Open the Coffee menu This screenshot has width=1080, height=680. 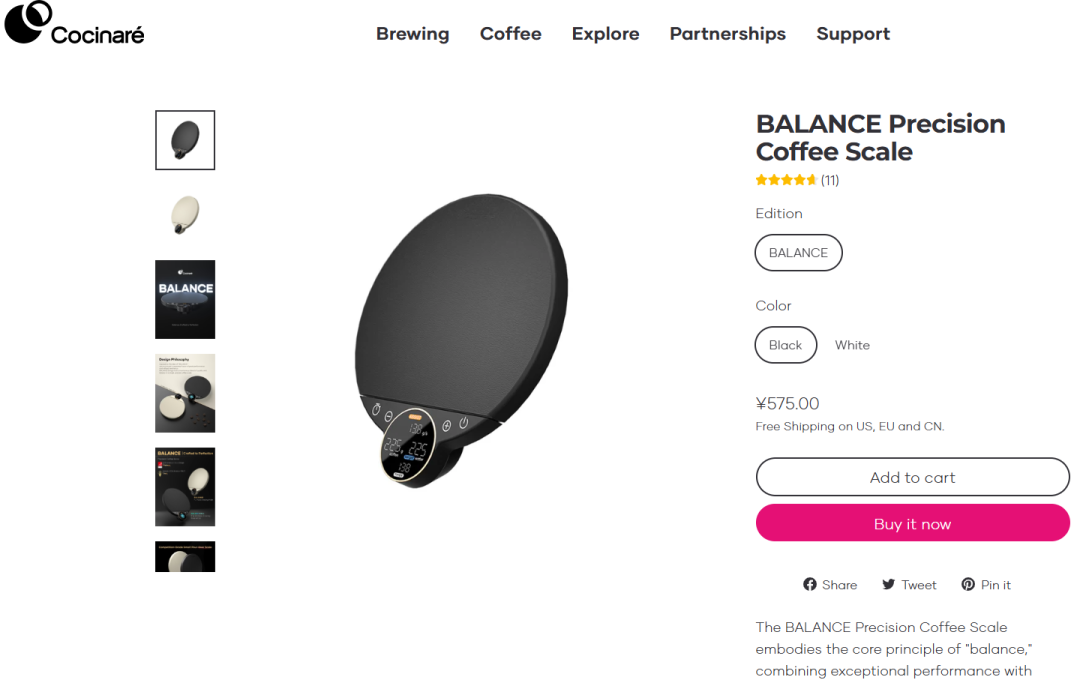tap(510, 34)
